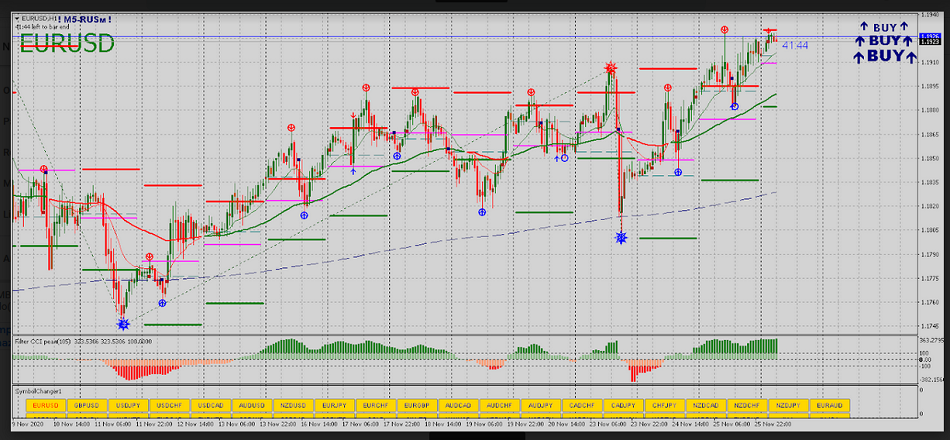Viewport: 950px width, 440px height.
Task: Select the USDCHF symbol button
Action: (x=170, y=405)
